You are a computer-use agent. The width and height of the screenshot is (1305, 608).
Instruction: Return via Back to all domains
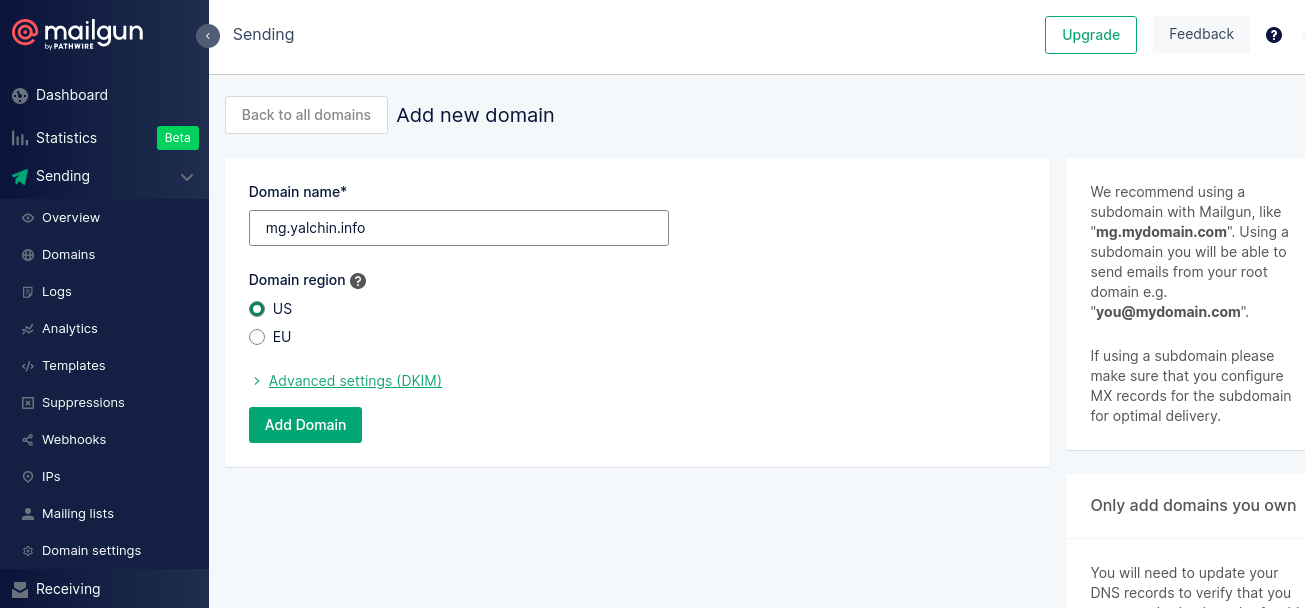click(x=306, y=115)
